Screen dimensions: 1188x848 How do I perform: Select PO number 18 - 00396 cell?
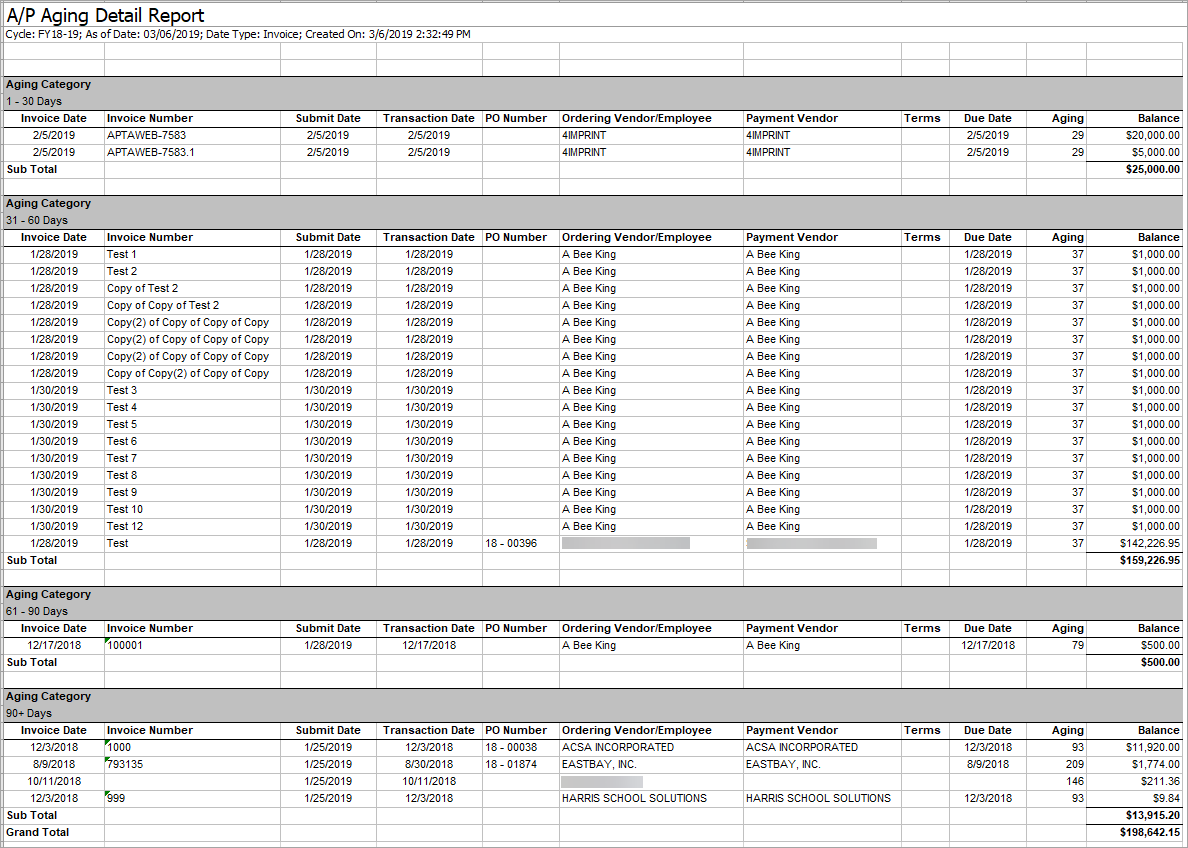(510, 543)
